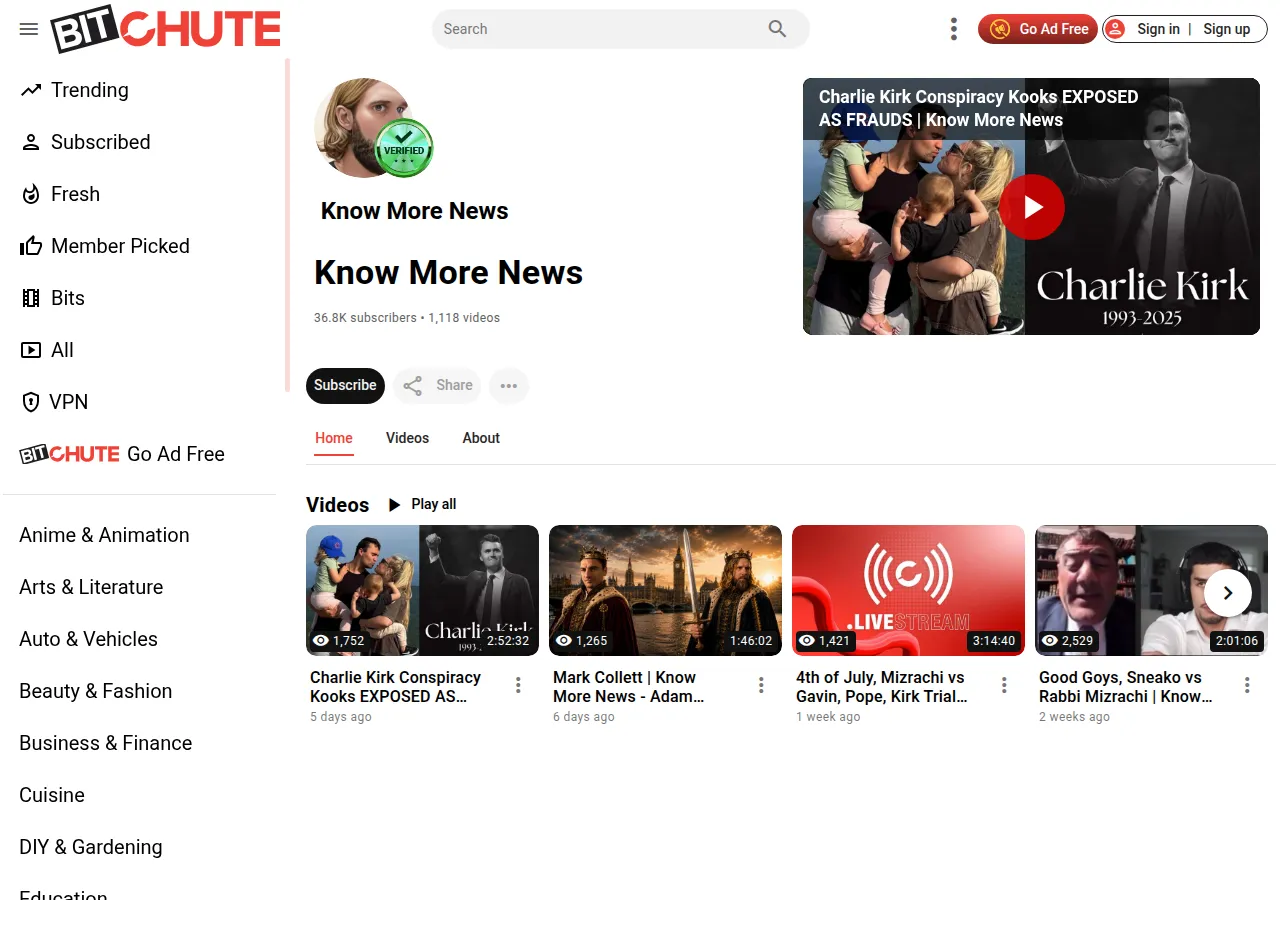Click the Sign up link
Screen dimensions: 1284x948
[x=1226, y=29]
